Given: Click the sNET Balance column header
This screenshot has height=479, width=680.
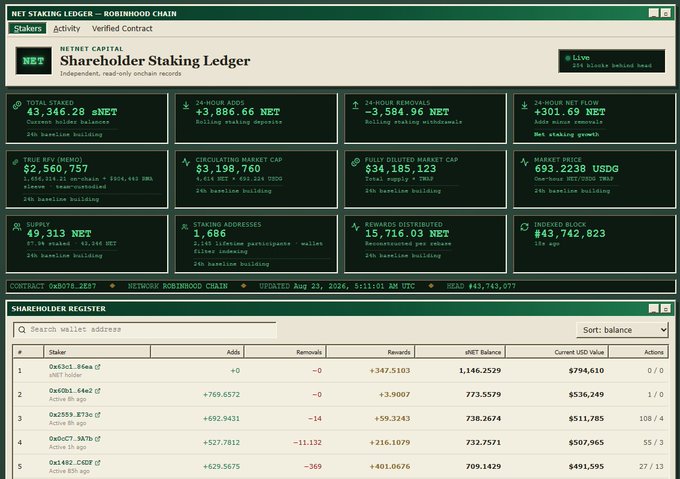Looking at the screenshot, I should tap(460, 352).
